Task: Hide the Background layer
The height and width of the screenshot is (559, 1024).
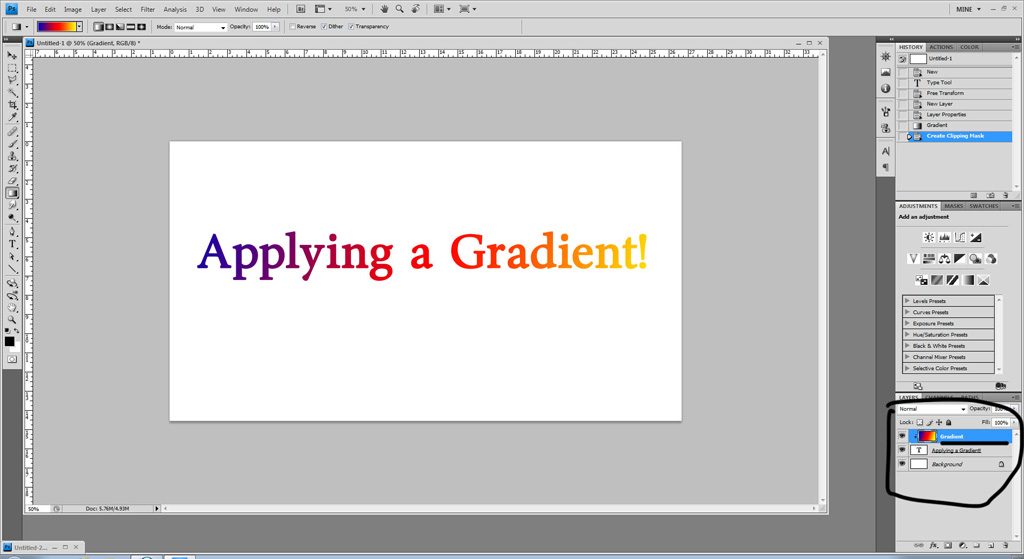Action: click(x=902, y=464)
